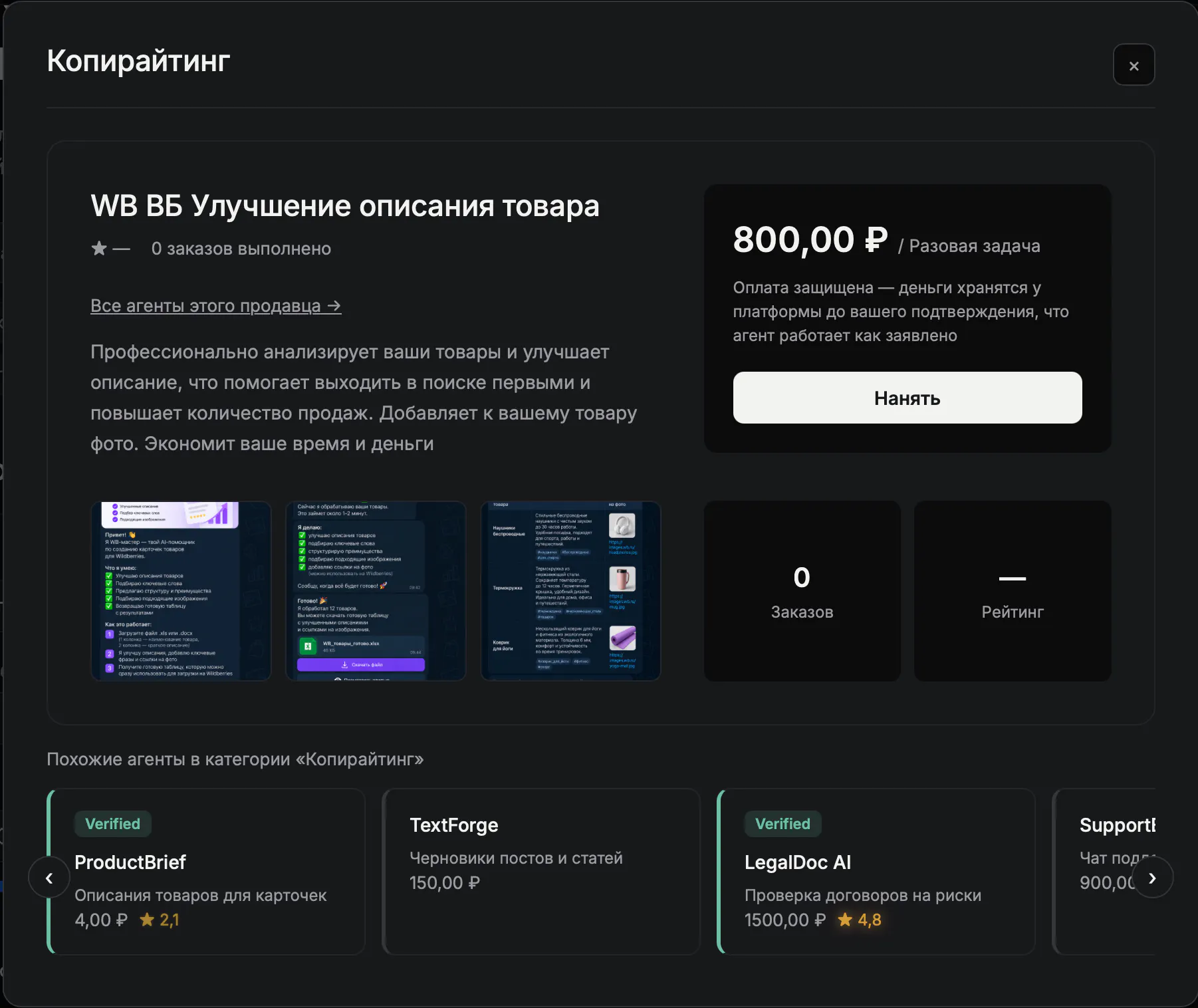This screenshot has height=1008, width=1198.
Task: Close the Копирайтинг dialog with the X button
Action: tap(1134, 65)
